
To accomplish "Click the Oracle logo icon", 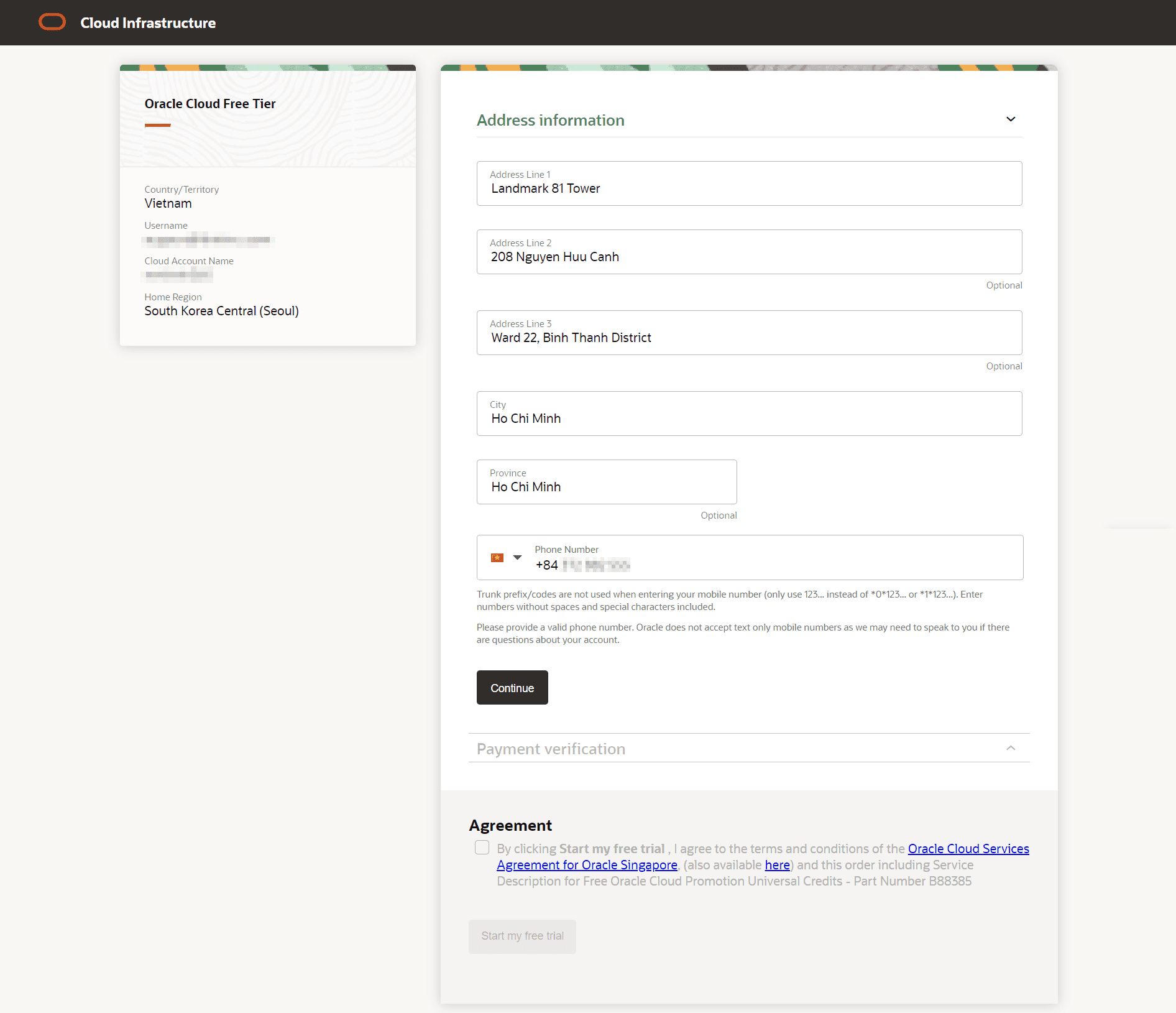I will point(52,22).
